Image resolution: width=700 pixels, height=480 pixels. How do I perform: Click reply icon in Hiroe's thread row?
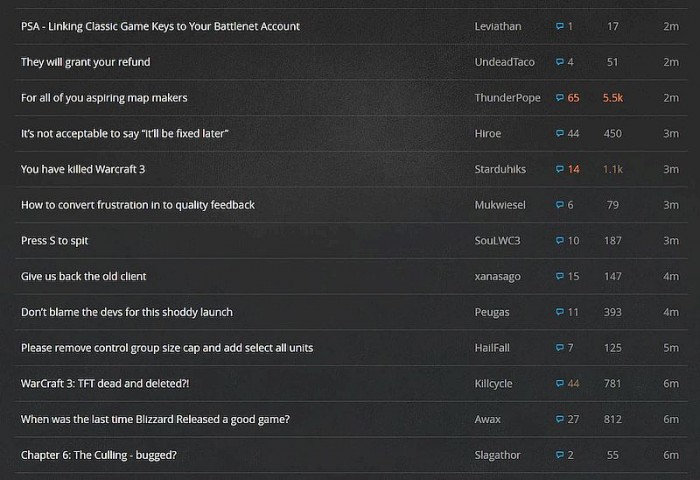click(x=560, y=133)
